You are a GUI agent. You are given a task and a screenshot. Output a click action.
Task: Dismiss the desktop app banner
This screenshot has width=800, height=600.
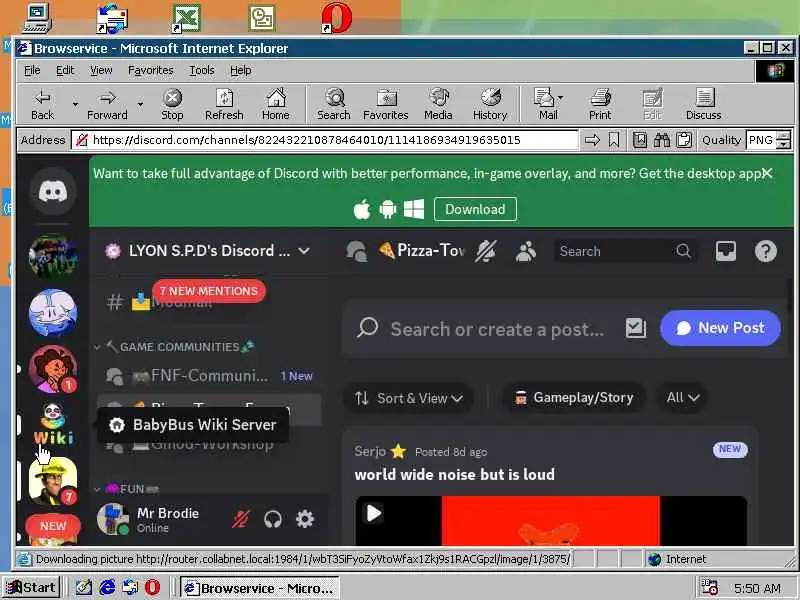coord(767,173)
